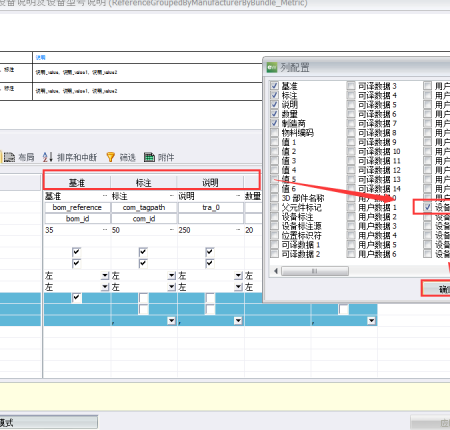Click the left arrow of the dialog scrollbar

276,271
